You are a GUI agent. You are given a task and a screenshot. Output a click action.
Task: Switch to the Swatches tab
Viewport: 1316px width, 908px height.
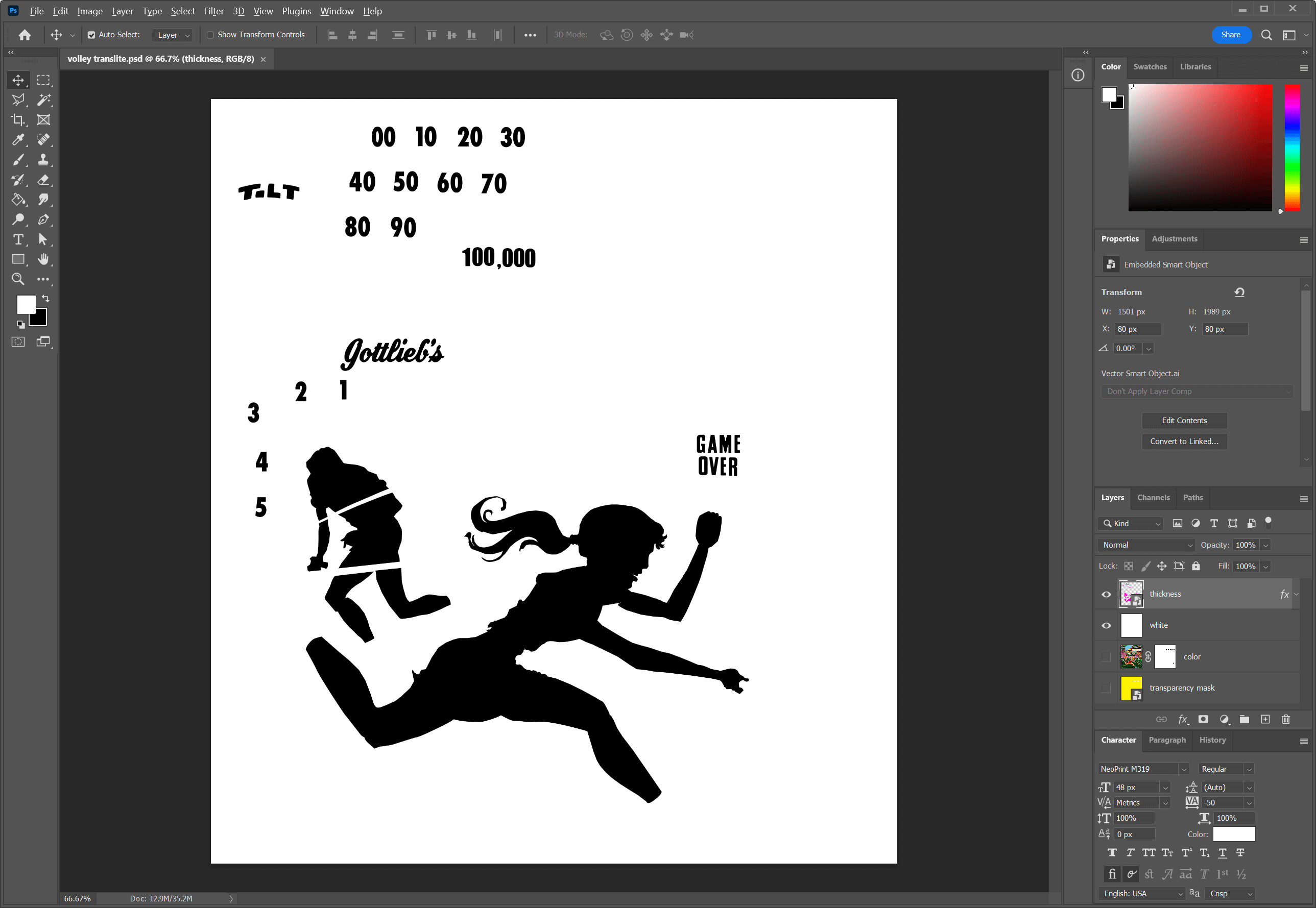click(1150, 66)
